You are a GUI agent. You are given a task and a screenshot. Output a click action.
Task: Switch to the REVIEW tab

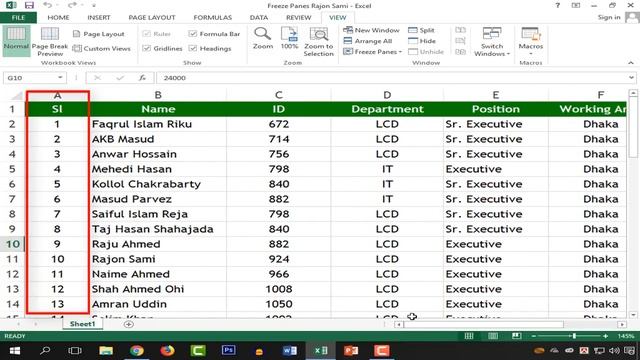[298, 18]
